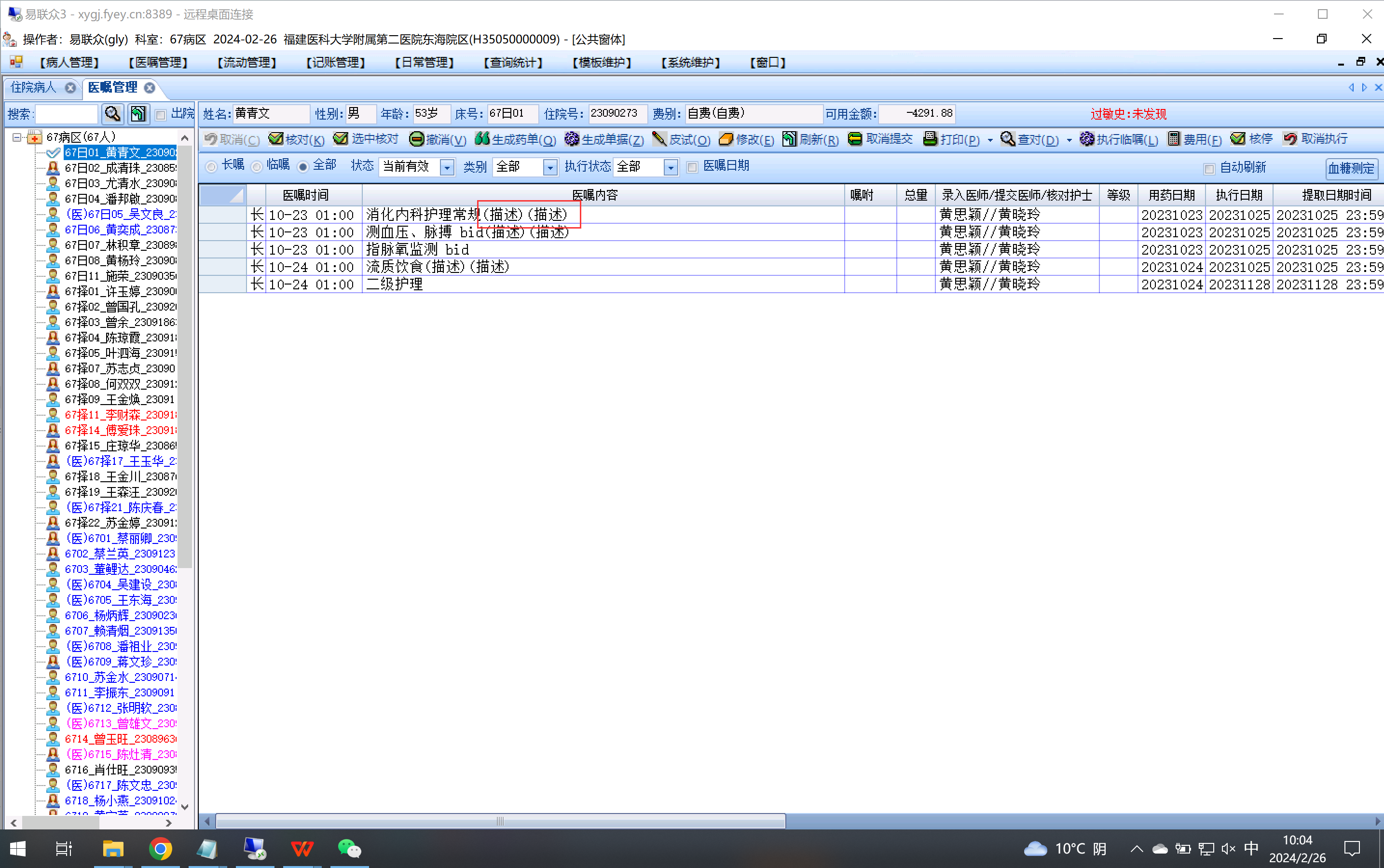Click the 皮试(O) skin test icon

659,139
